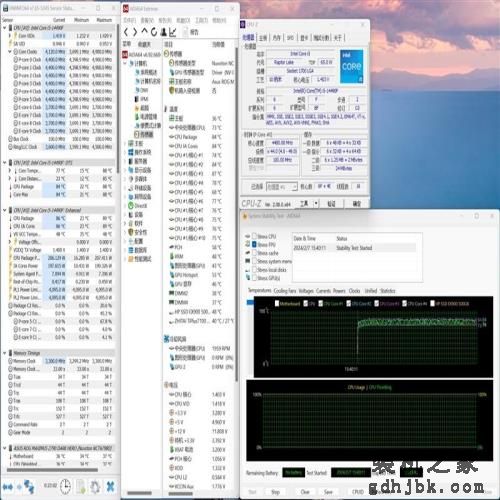Click the 验证 Validate button in CPU-Z
The height and width of the screenshot is (500, 500).
[x=331, y=203]
